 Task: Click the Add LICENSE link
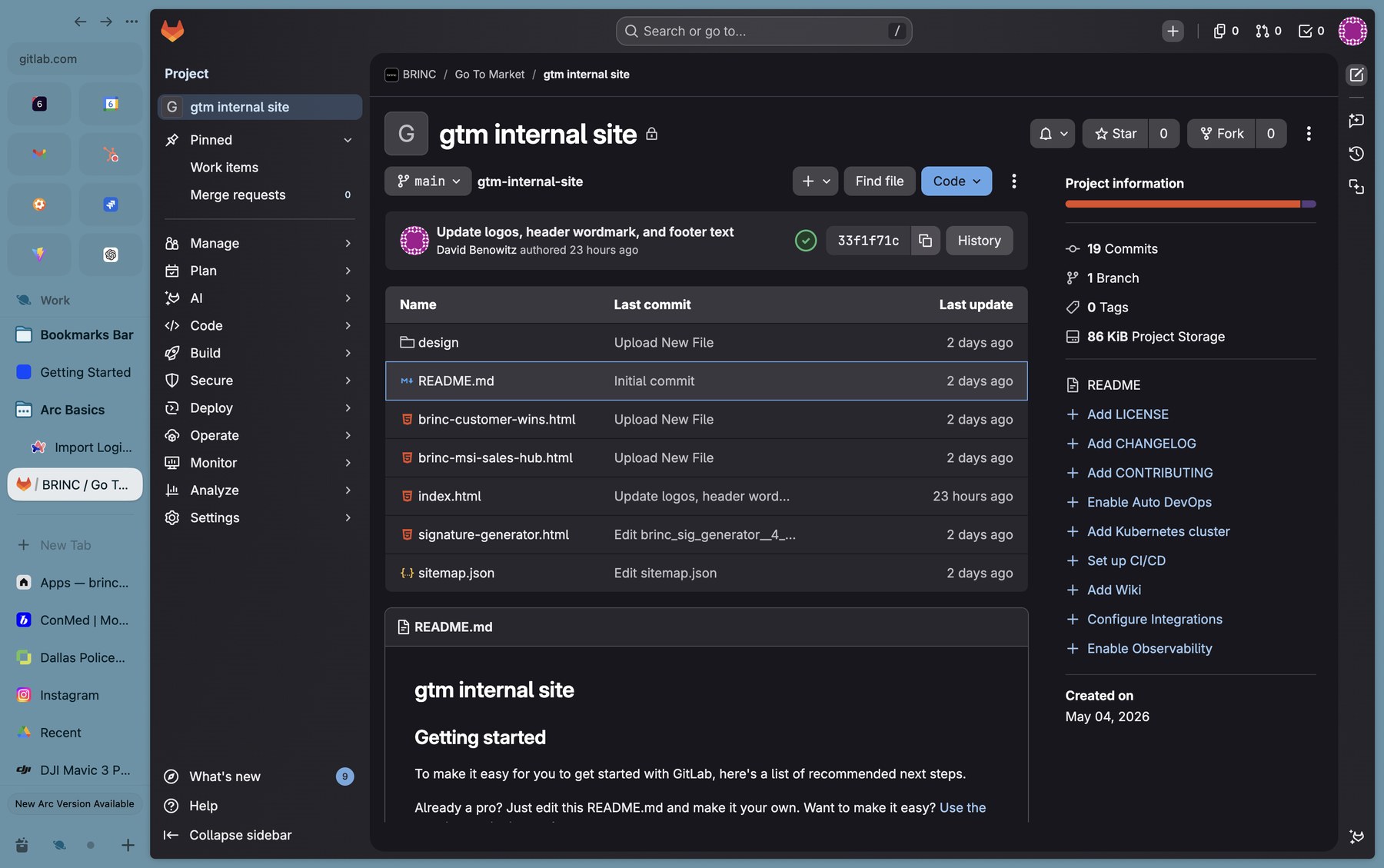[x=1127, y=414]
